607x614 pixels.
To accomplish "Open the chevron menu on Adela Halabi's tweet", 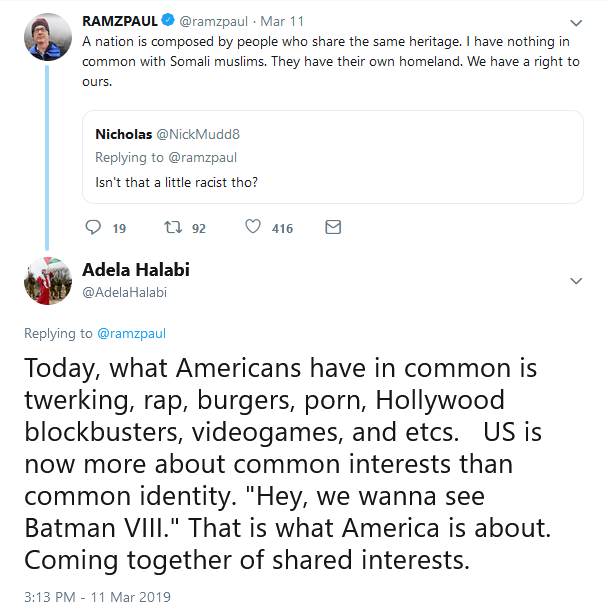I will [x=576, y=281].
